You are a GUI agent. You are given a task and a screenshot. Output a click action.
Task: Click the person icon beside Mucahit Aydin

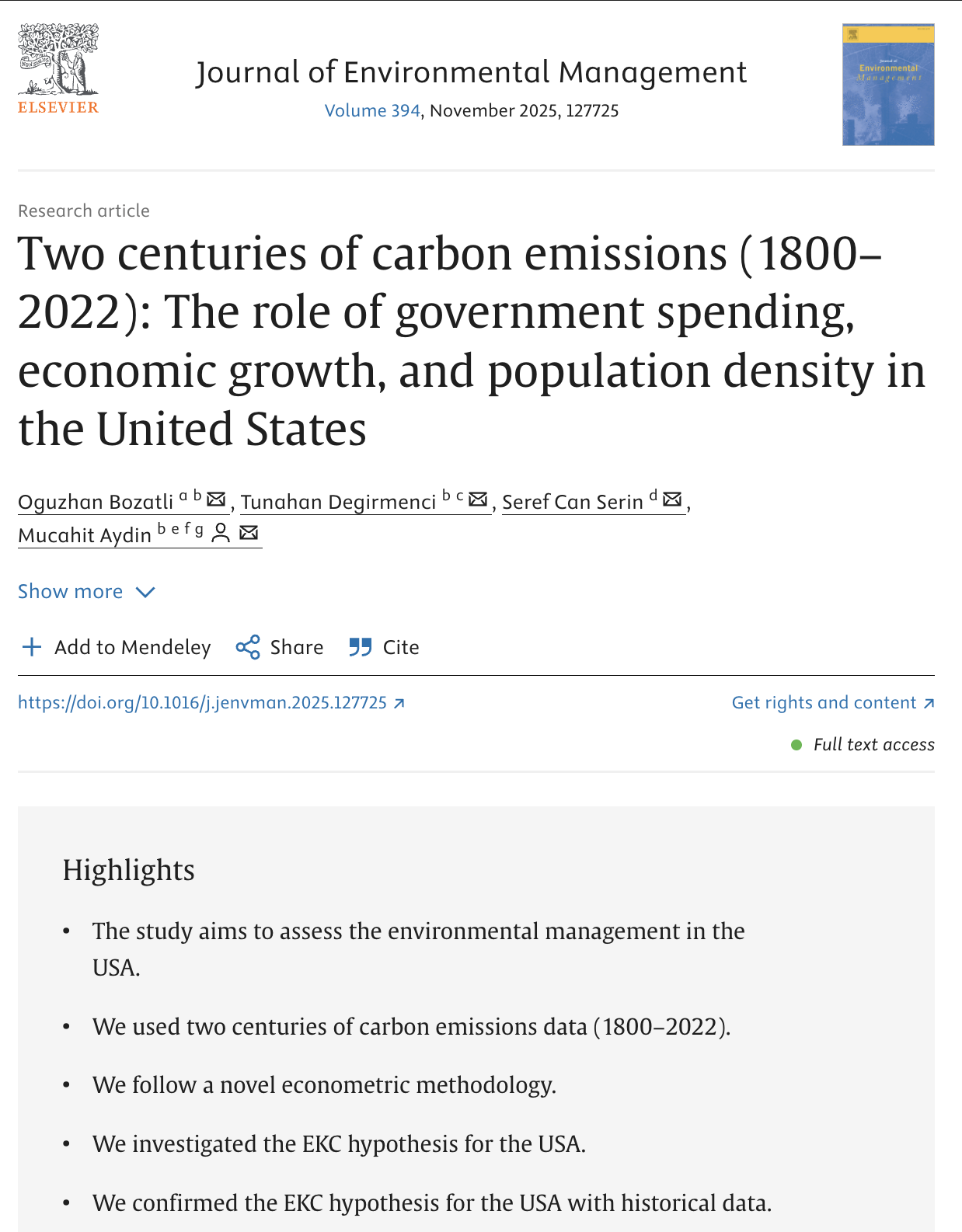pyautogui.click(x=221, y=533)
